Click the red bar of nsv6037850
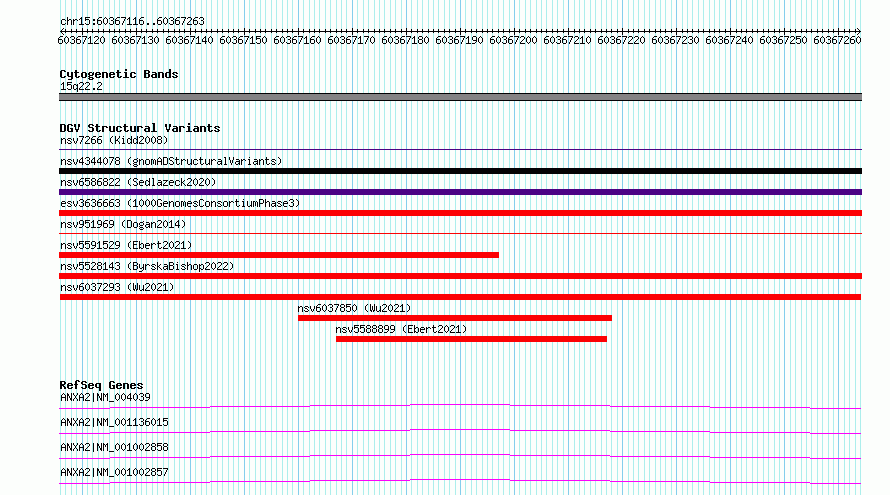The width and height of the screenshot is (890, 495). click(x=455, y=318)
